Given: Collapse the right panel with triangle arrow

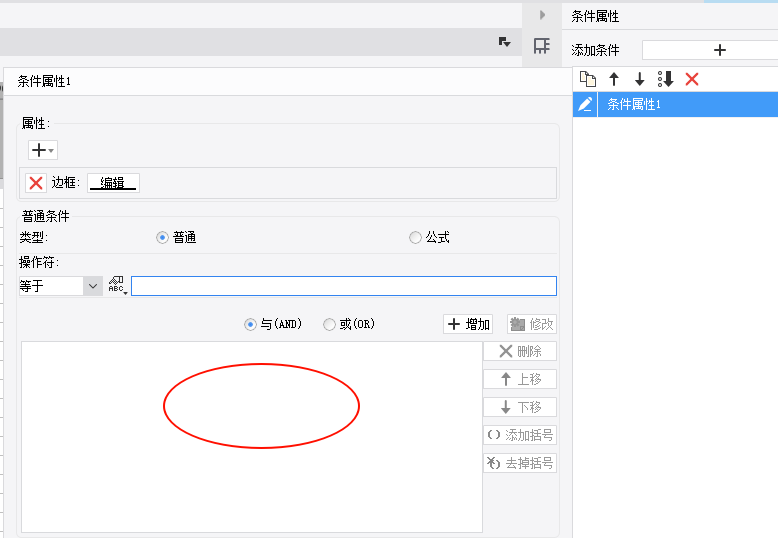Looking at the screenshot, I should tap(542, 15).
